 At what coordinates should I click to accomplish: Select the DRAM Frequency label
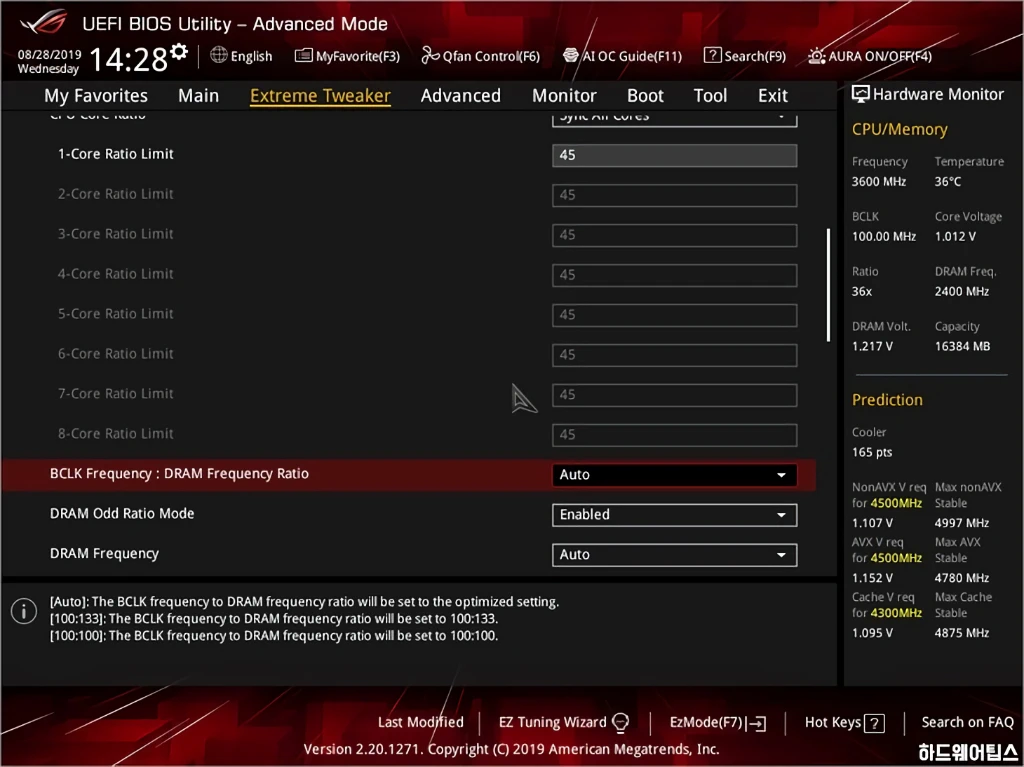coord(104,553)
